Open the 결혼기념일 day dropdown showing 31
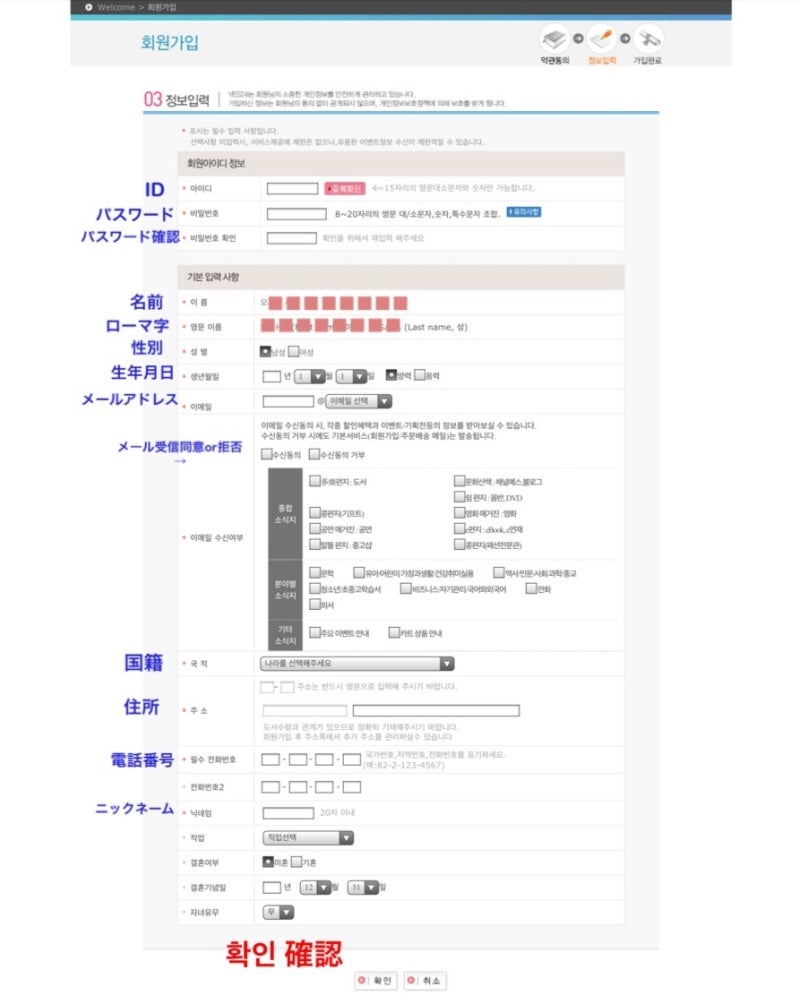The width and height of the screenshot is (800, 1004). coord(363,887)
